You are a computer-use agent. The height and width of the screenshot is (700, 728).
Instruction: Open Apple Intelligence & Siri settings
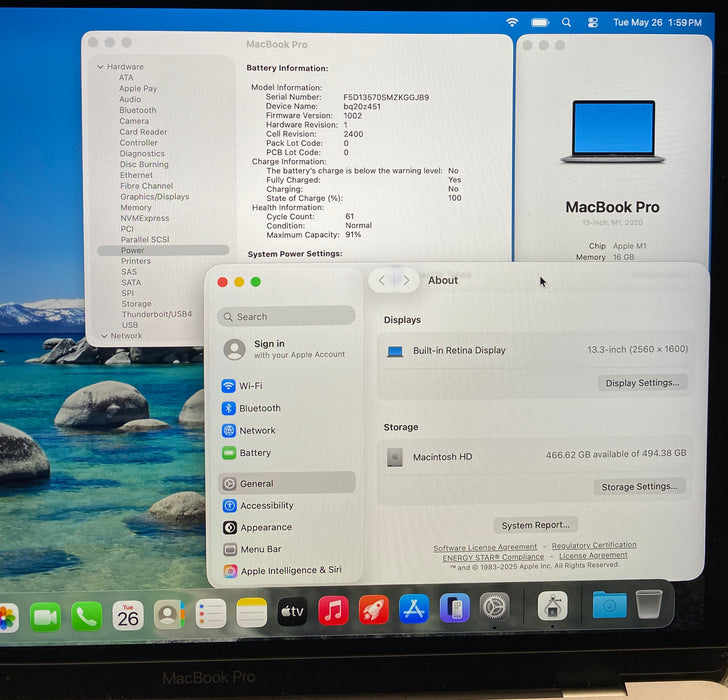click(288, 570)
